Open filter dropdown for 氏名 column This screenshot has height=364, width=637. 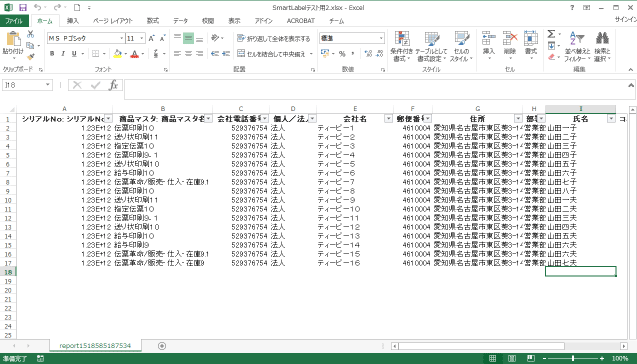pos(611,119)
